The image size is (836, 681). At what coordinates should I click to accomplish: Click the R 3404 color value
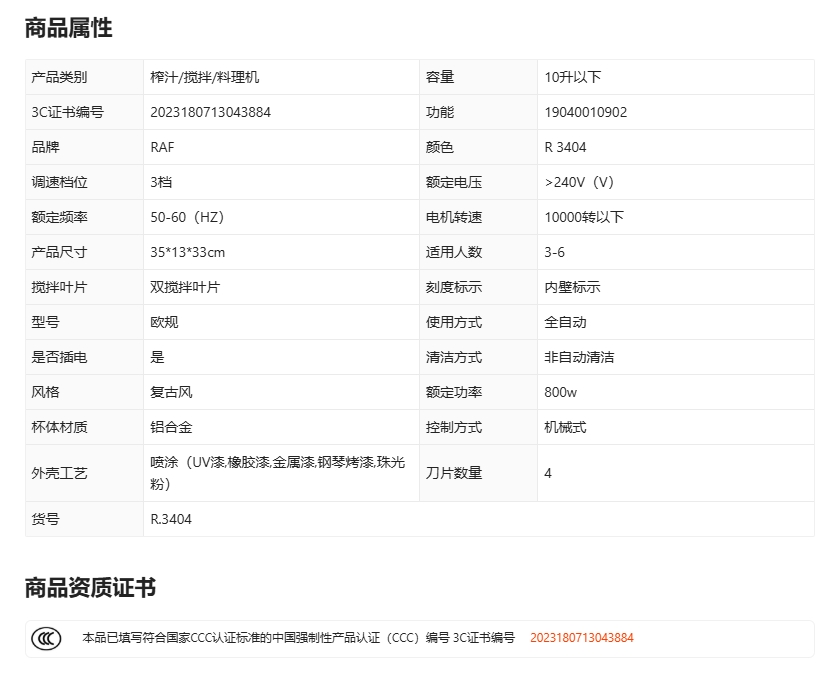point(565,147)
